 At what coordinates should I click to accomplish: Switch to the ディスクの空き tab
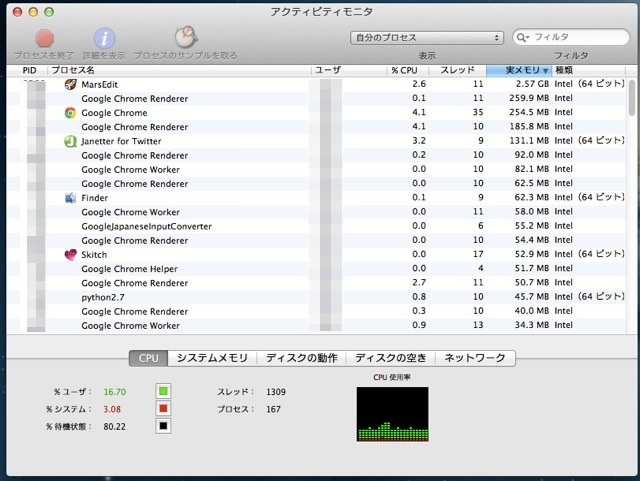[391, 358]
